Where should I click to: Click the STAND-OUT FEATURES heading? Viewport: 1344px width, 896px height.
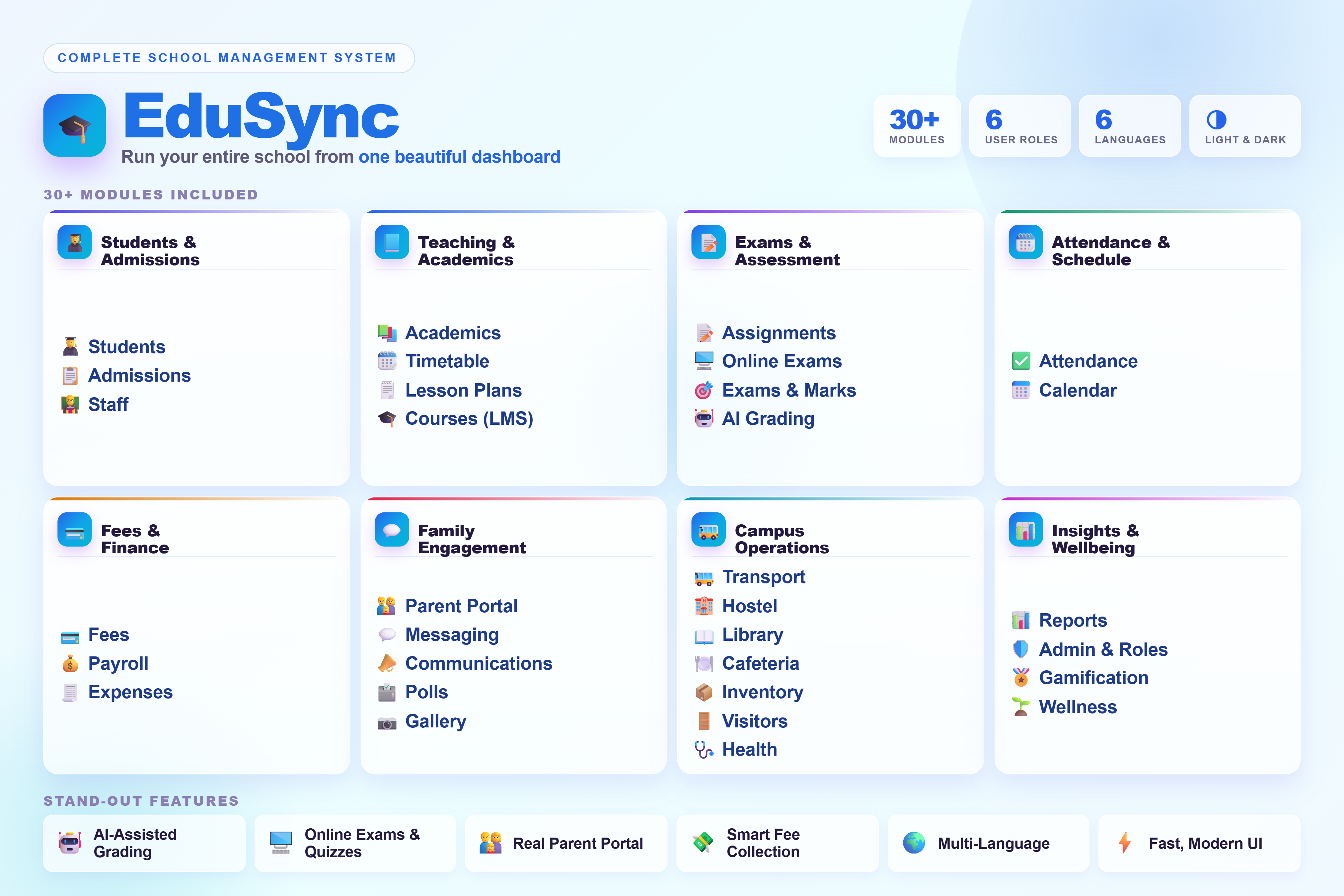coord(141,801)
